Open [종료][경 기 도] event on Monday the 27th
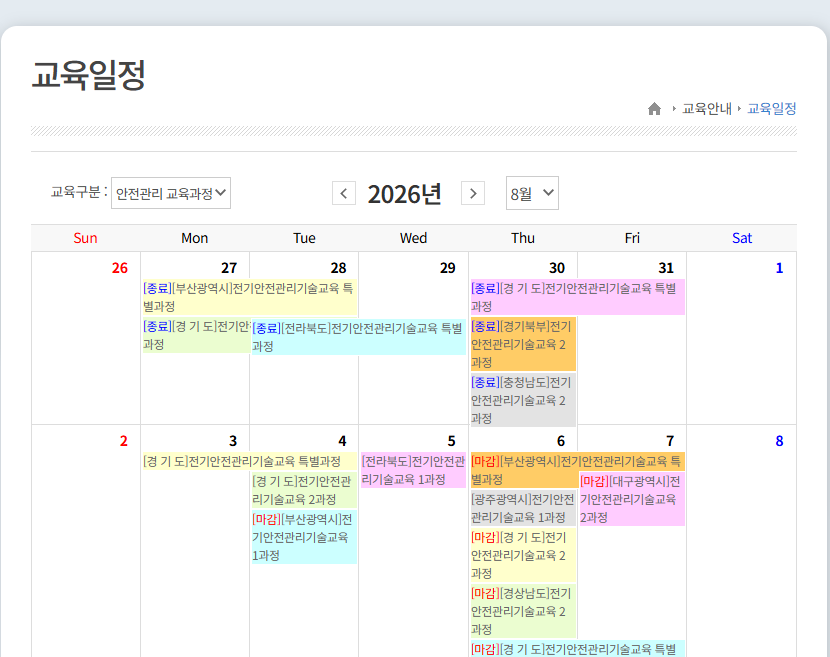 tap(196, 335)
